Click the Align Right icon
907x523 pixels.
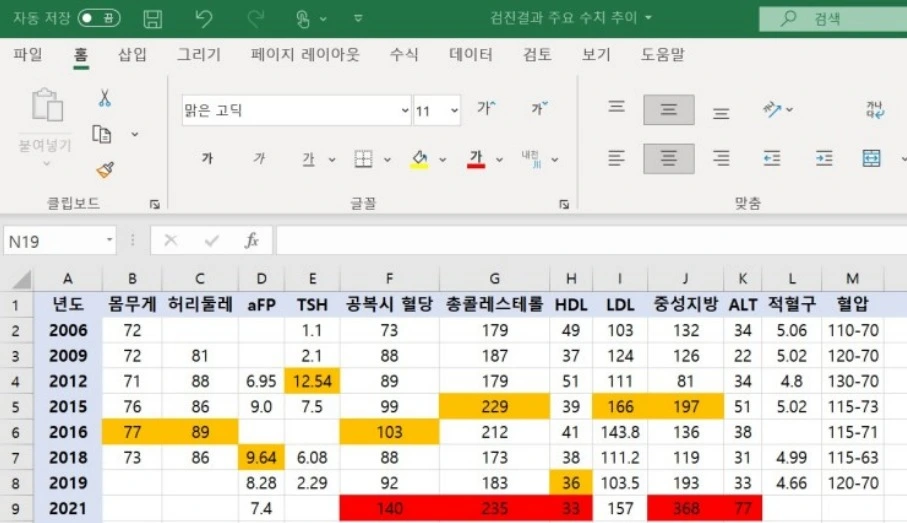click(721, 158)
